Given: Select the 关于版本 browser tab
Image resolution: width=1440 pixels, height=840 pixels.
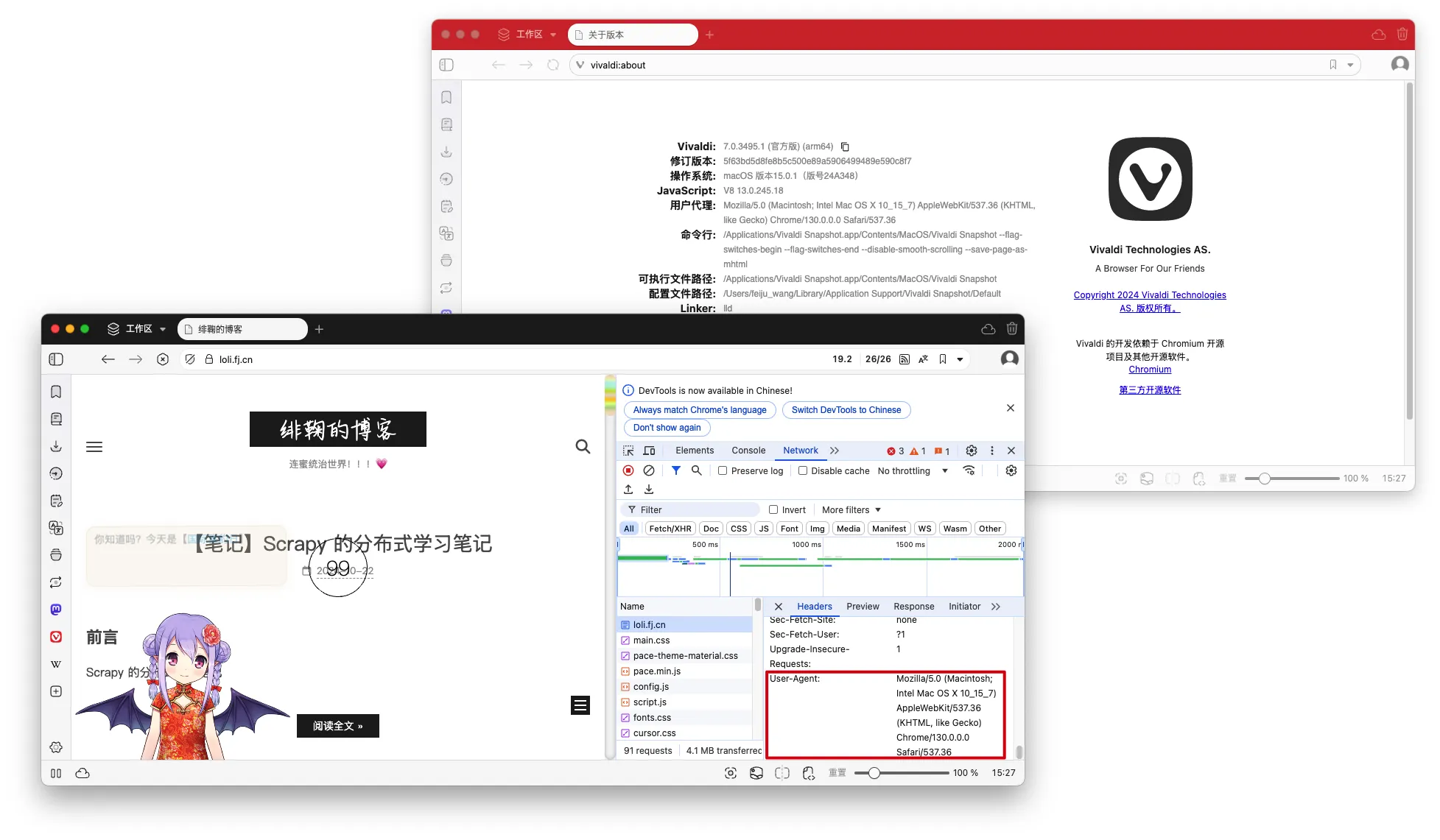Looking at the screenshot, I should [x=633, y=35].
